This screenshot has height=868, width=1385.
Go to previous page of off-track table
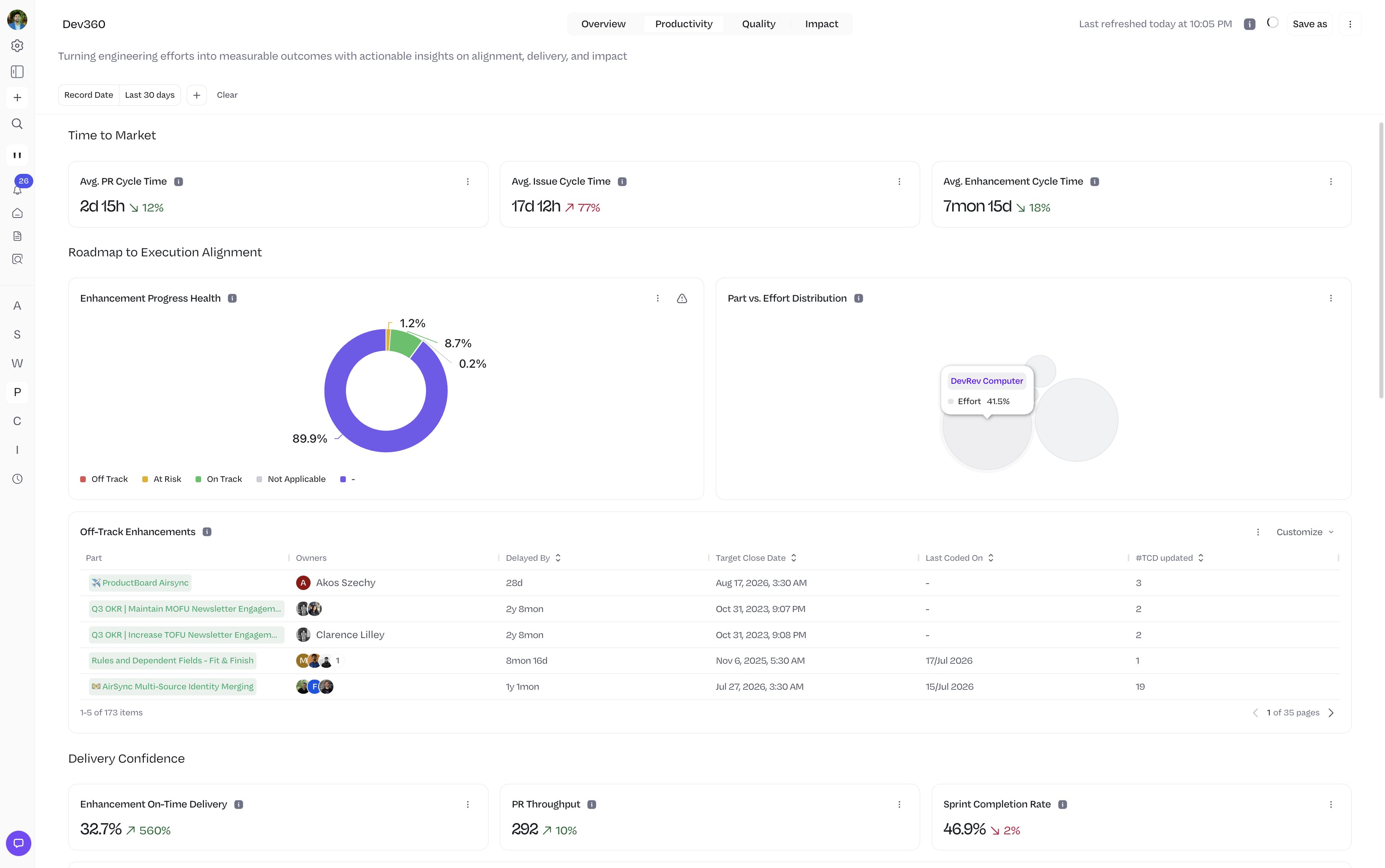click(1255, 713)
